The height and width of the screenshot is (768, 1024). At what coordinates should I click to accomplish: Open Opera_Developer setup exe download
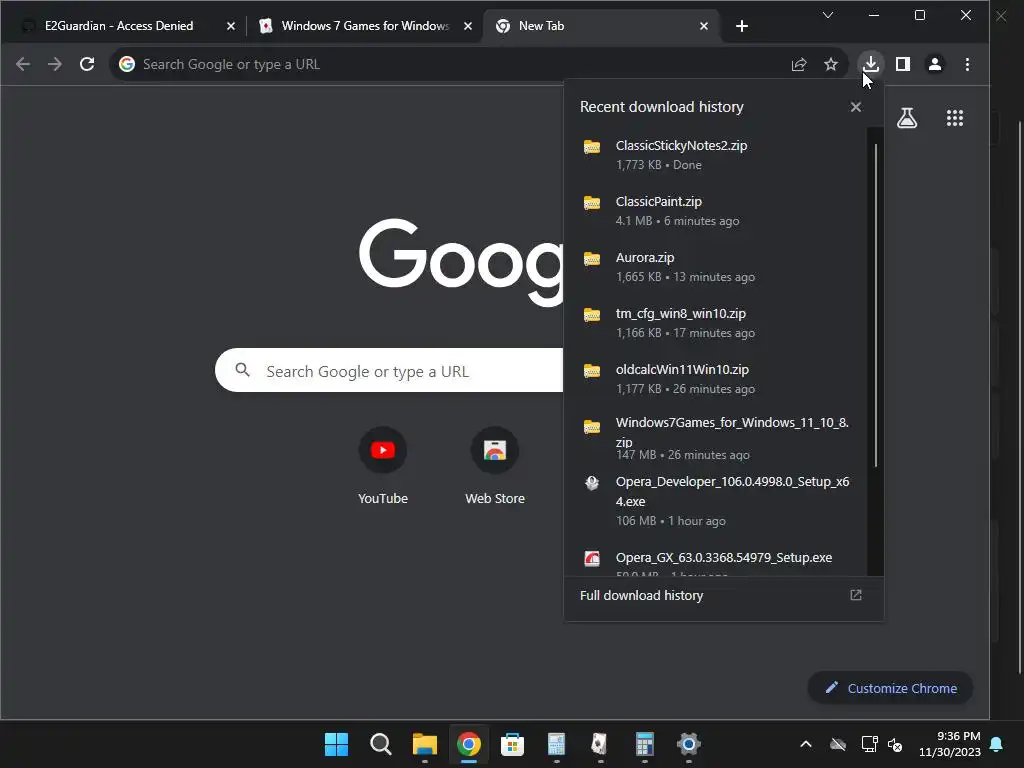tap(716, 501)
